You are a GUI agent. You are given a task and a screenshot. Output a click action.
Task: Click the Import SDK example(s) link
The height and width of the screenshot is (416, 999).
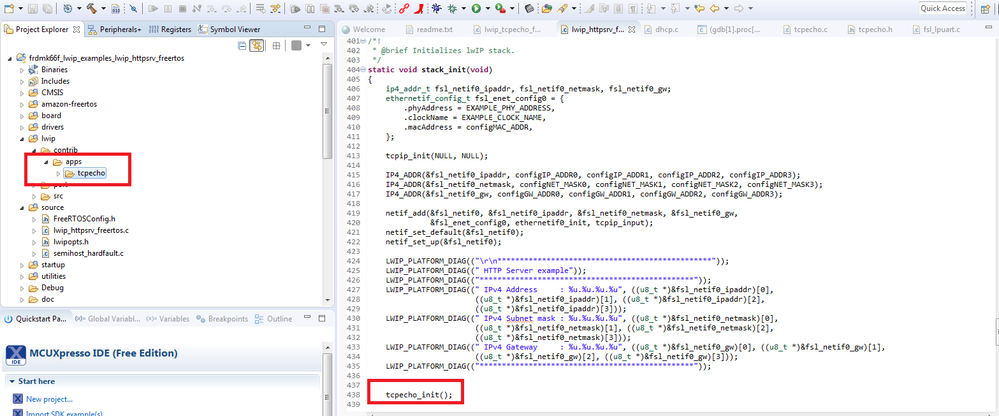(64, 413)
